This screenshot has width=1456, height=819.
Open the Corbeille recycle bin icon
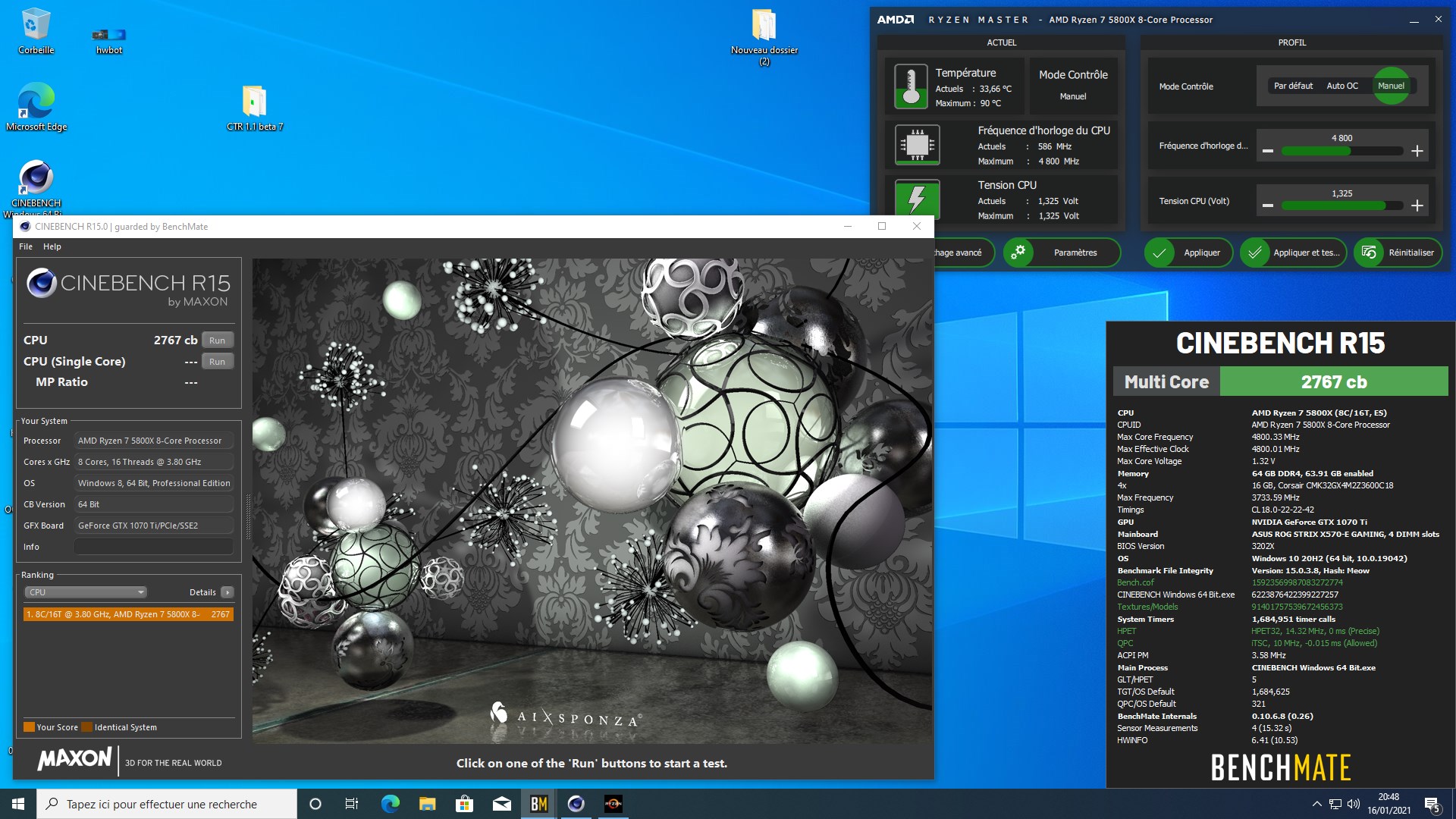pyautogui.click(x=36, y=30)
